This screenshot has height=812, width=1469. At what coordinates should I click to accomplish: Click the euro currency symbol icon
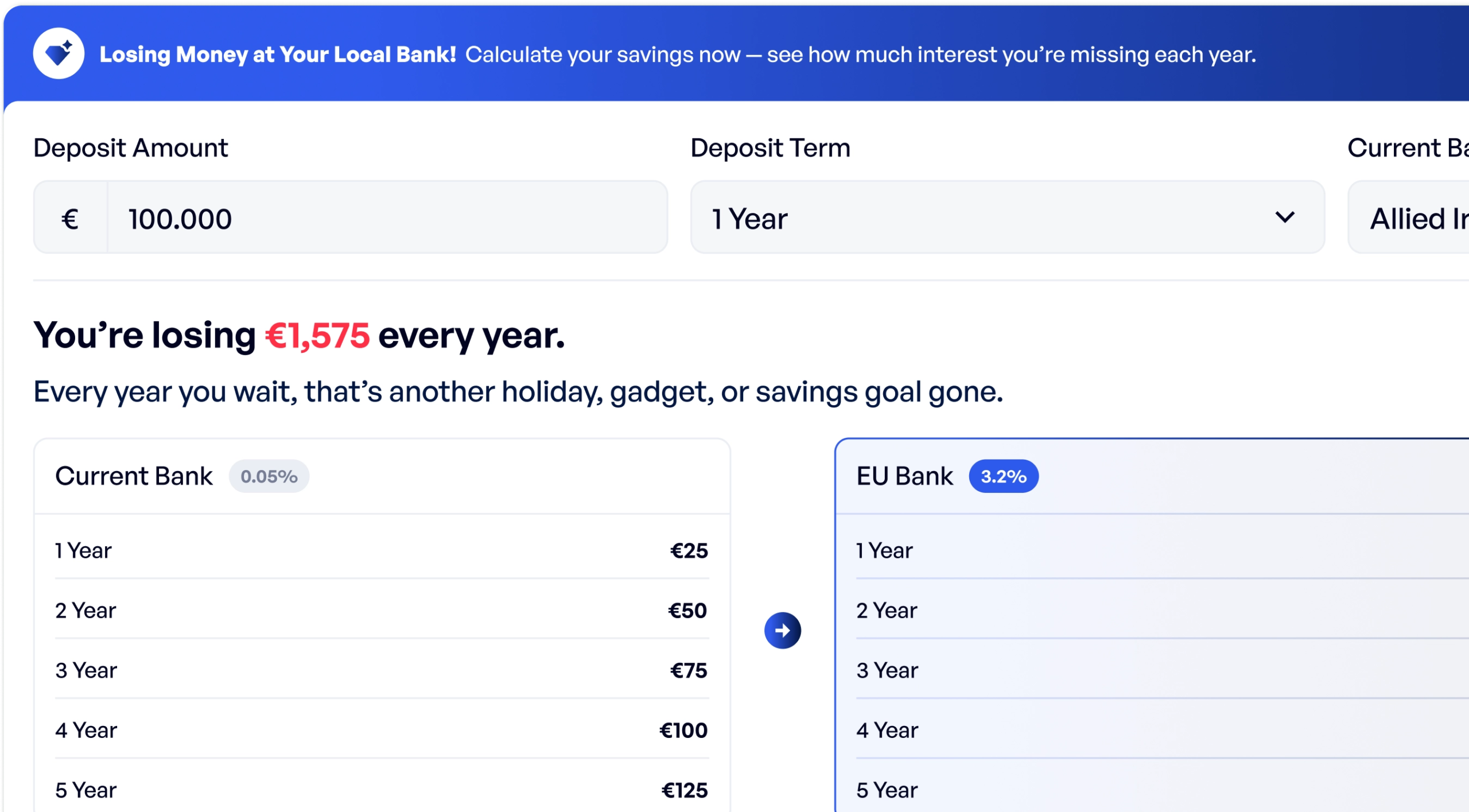70,217
